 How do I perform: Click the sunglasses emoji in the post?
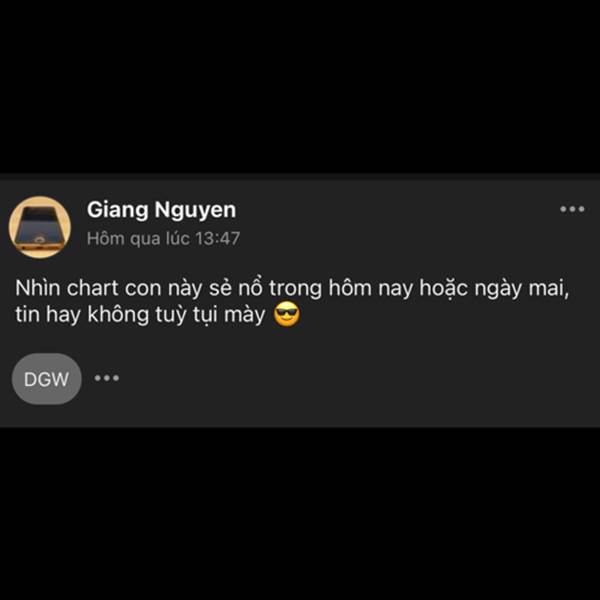(x=287, y=315)
